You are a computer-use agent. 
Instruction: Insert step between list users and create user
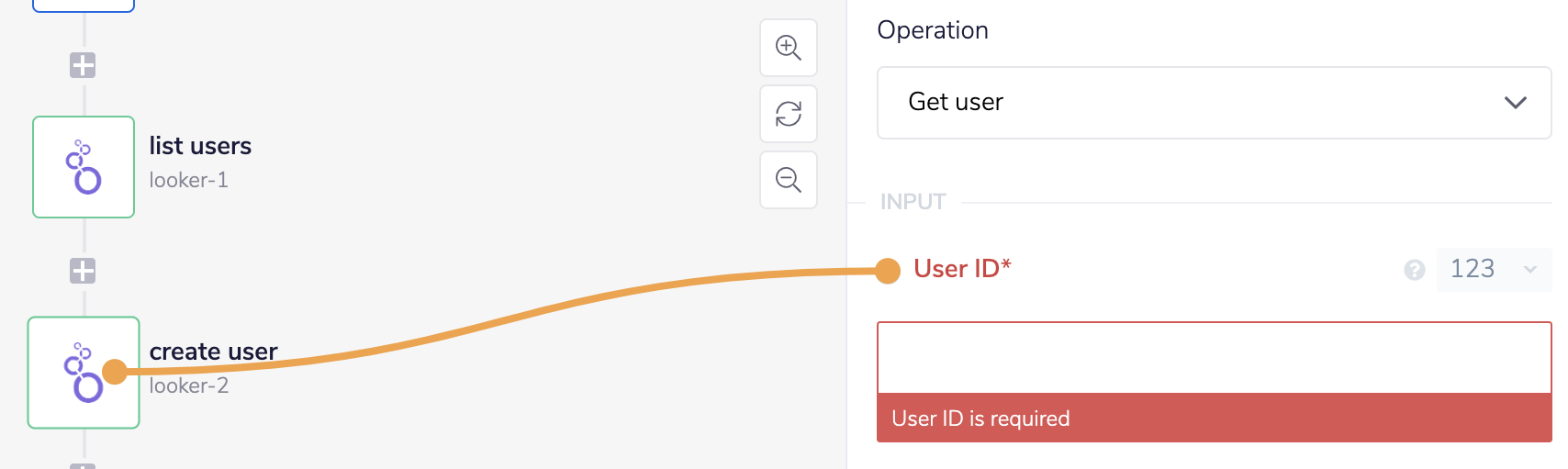click(x=83, y=271)
